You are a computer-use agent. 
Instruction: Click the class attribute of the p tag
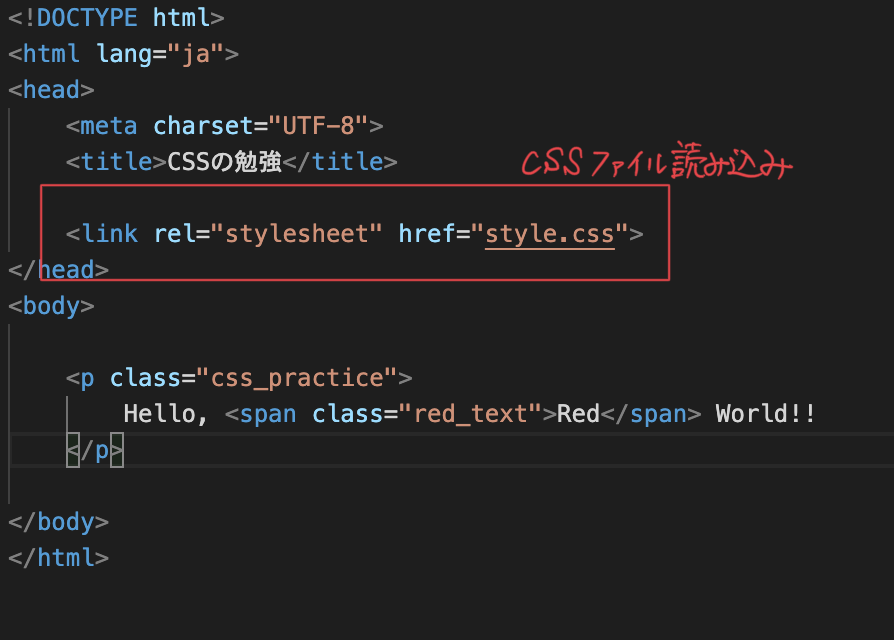(x=145, y=378)
